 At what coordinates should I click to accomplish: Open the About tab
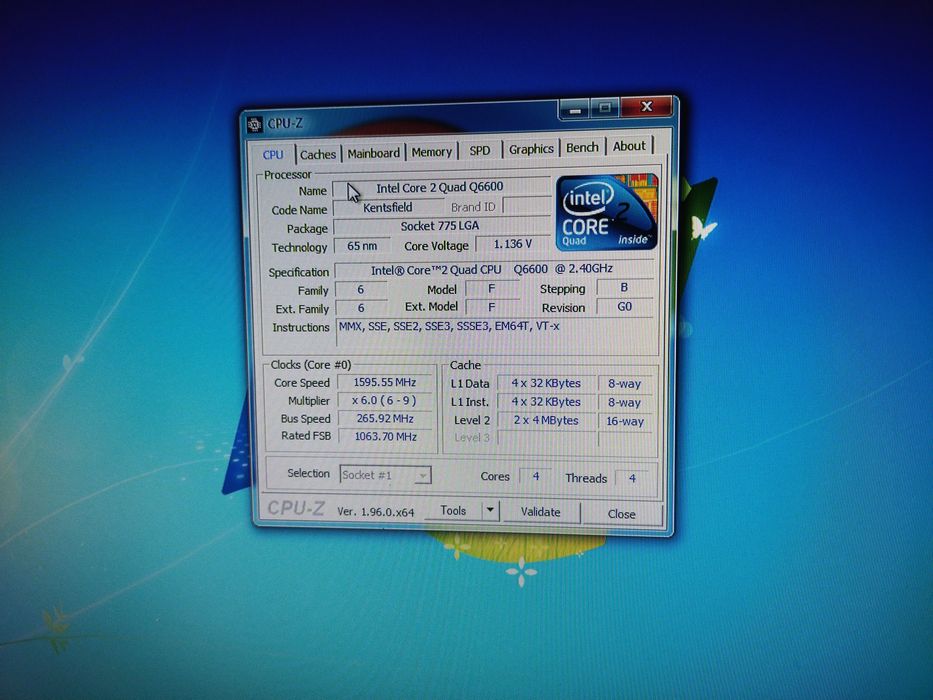click(x=629, y=146)
